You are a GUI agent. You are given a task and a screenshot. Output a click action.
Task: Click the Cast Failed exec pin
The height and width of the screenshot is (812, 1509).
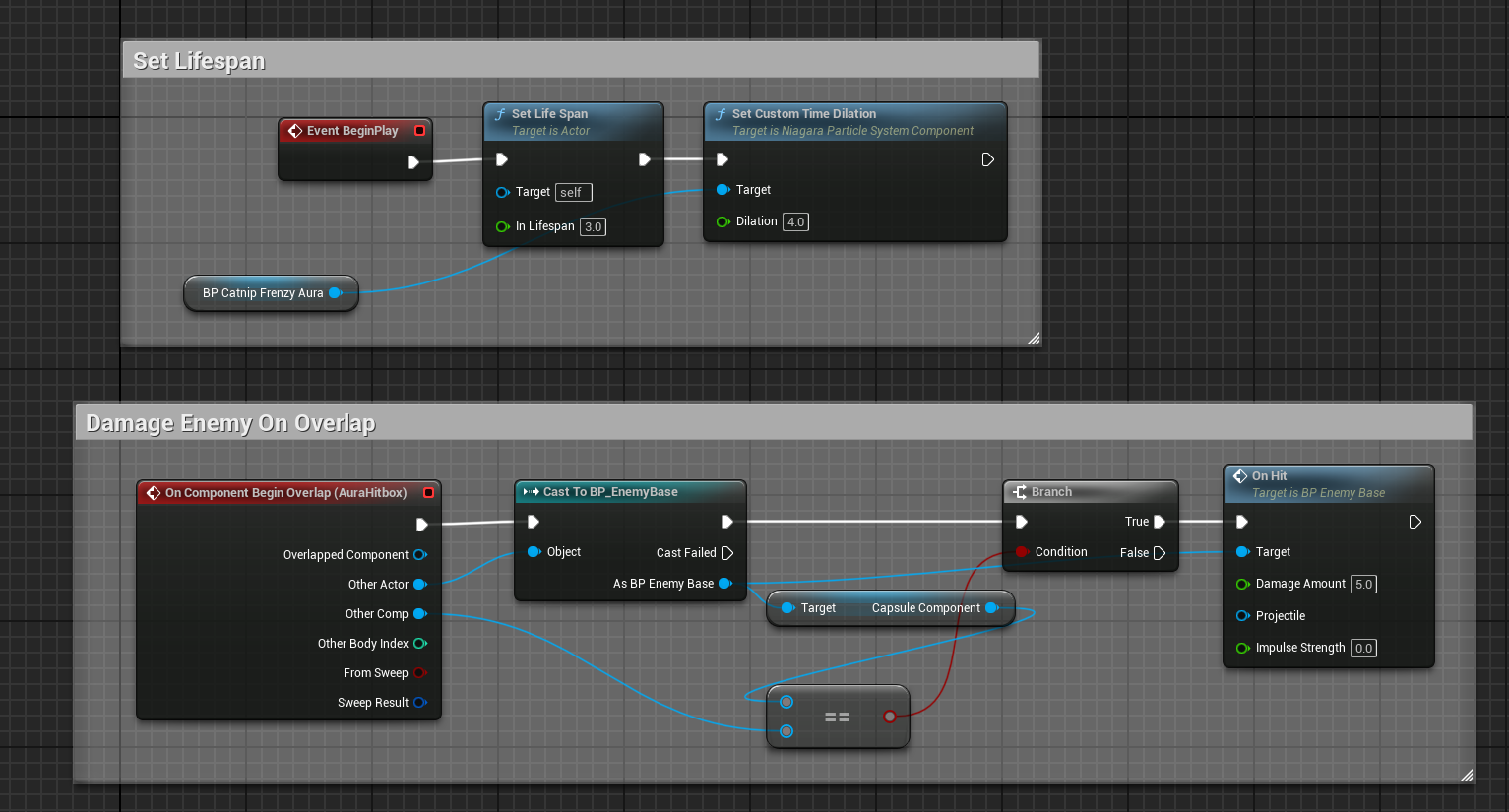[727, 553]
